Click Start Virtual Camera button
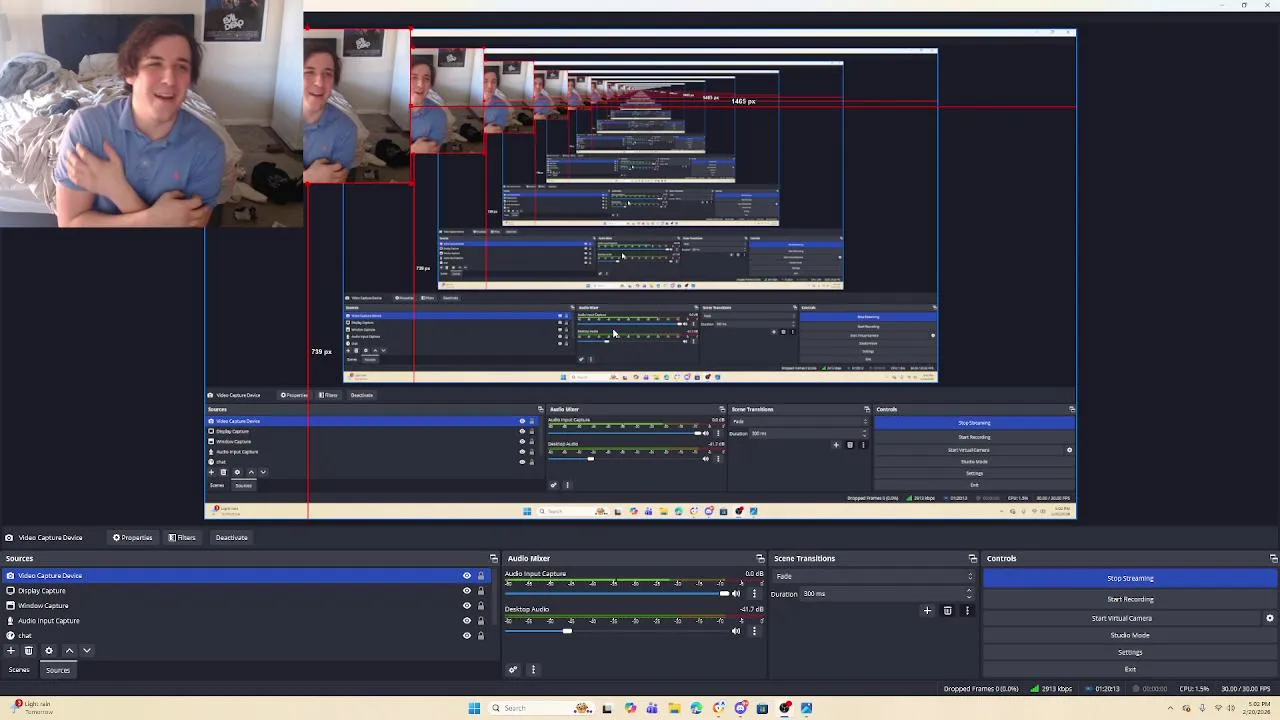Screen dimensions: 1280x720 pos(1121,618)
